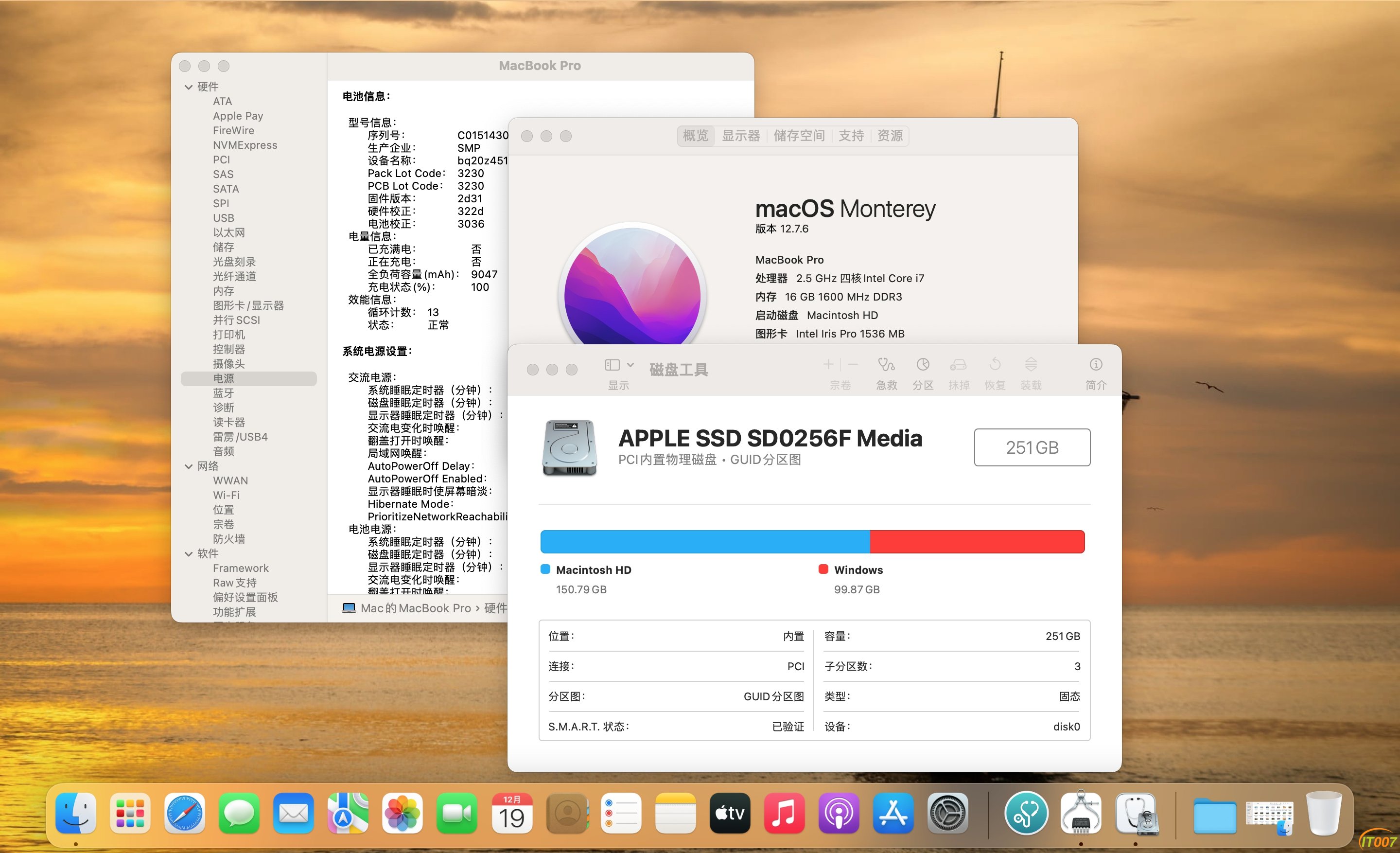This screenshot has width=1400, height=853.
Task: Open System Preferences gear in the Dock
Action: [x=948, y=813]
